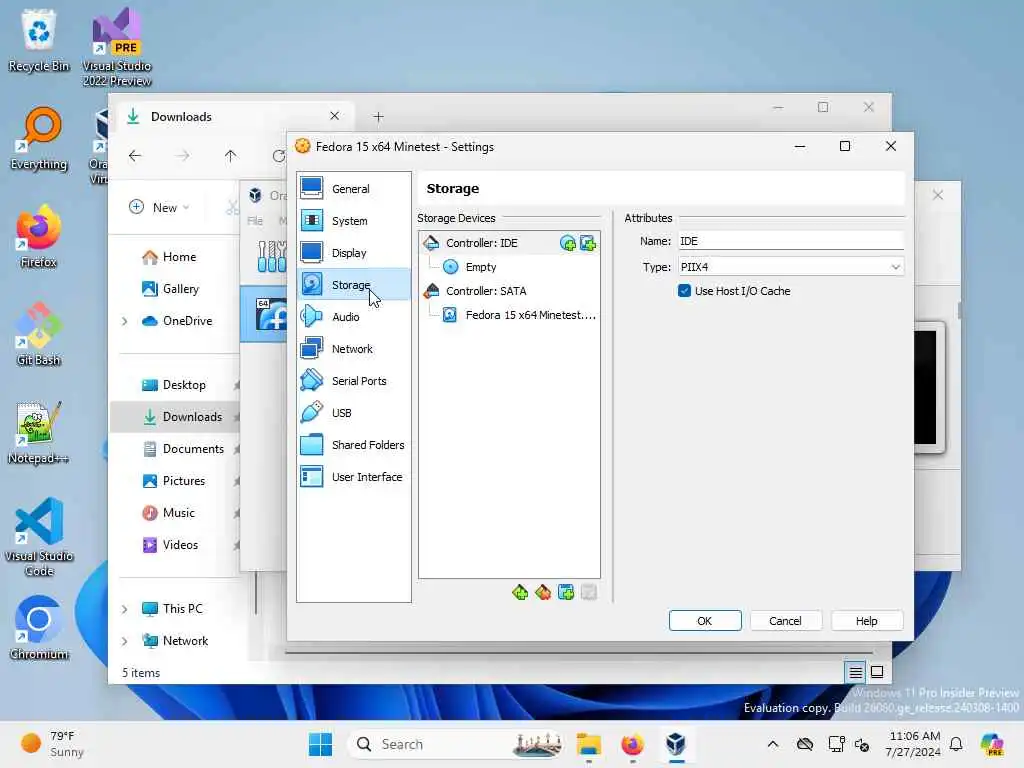Image resolution: width=1024 pixels, height=768 pixels.
Task: Click Cancel in the Settings dialog
Action: (x=785, y=621)
